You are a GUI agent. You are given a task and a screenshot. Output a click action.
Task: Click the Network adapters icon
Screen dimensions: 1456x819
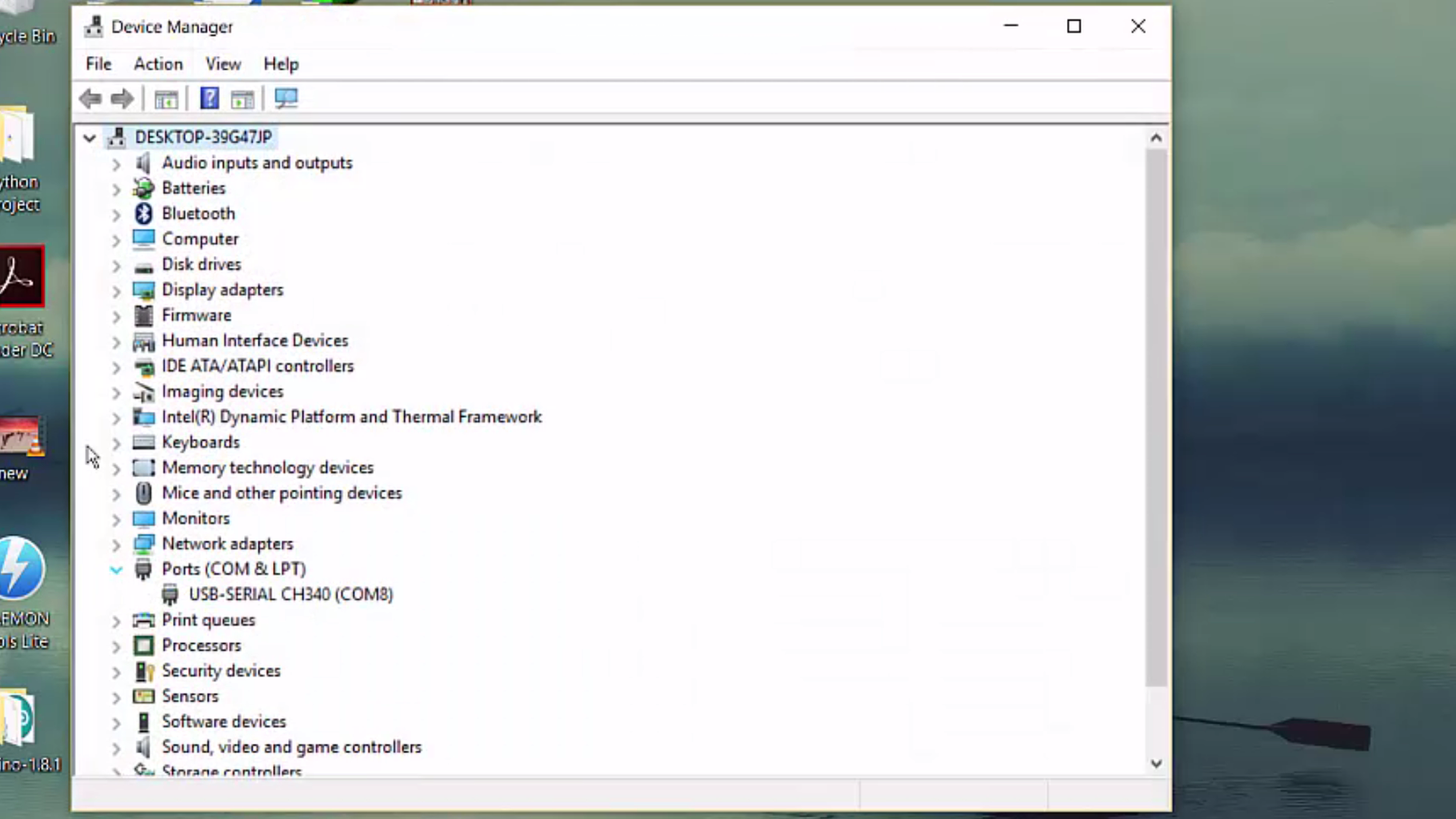[x=143, y=544]
